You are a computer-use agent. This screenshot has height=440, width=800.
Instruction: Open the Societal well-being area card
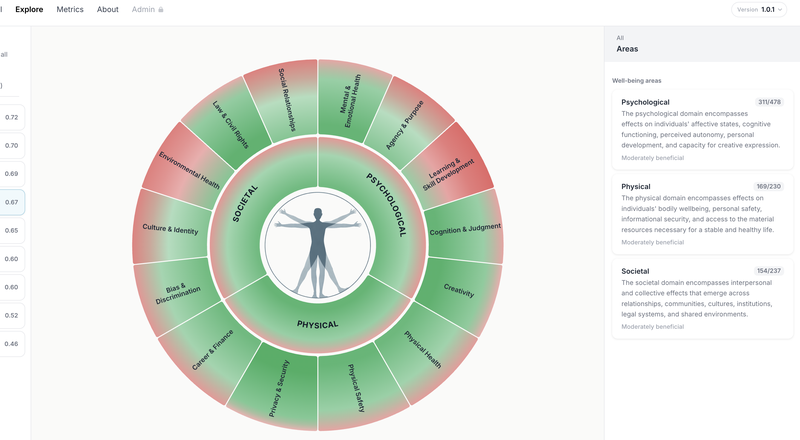pos(702,299)
